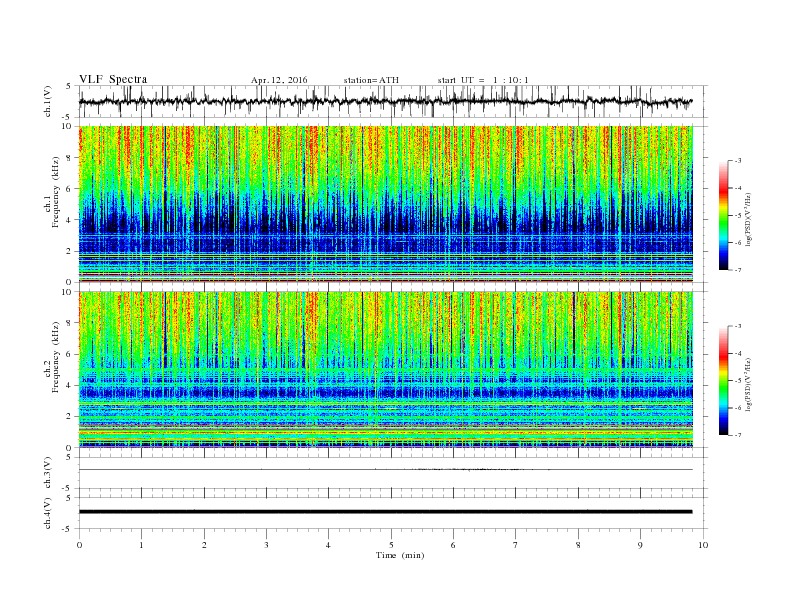This screenshot has width=792, height=612.
Task: Click the "ch.1(V)" axis label
Action: [x=48, y=101]
